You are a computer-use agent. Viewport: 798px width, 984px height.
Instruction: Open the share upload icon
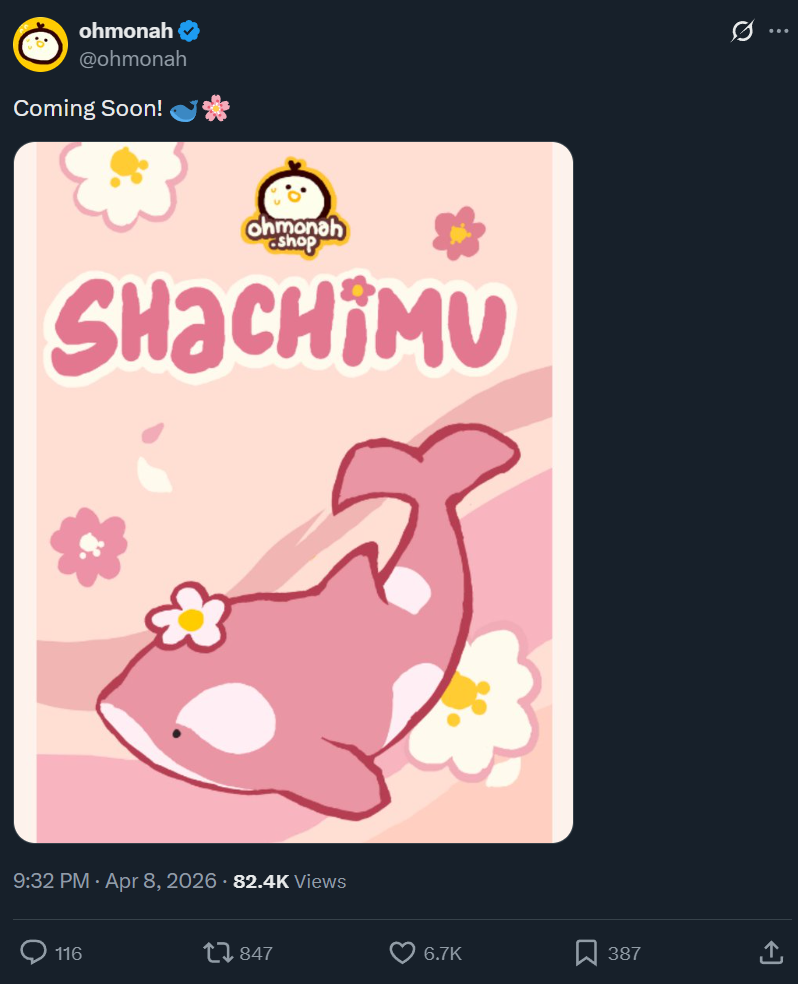(771, 952)
